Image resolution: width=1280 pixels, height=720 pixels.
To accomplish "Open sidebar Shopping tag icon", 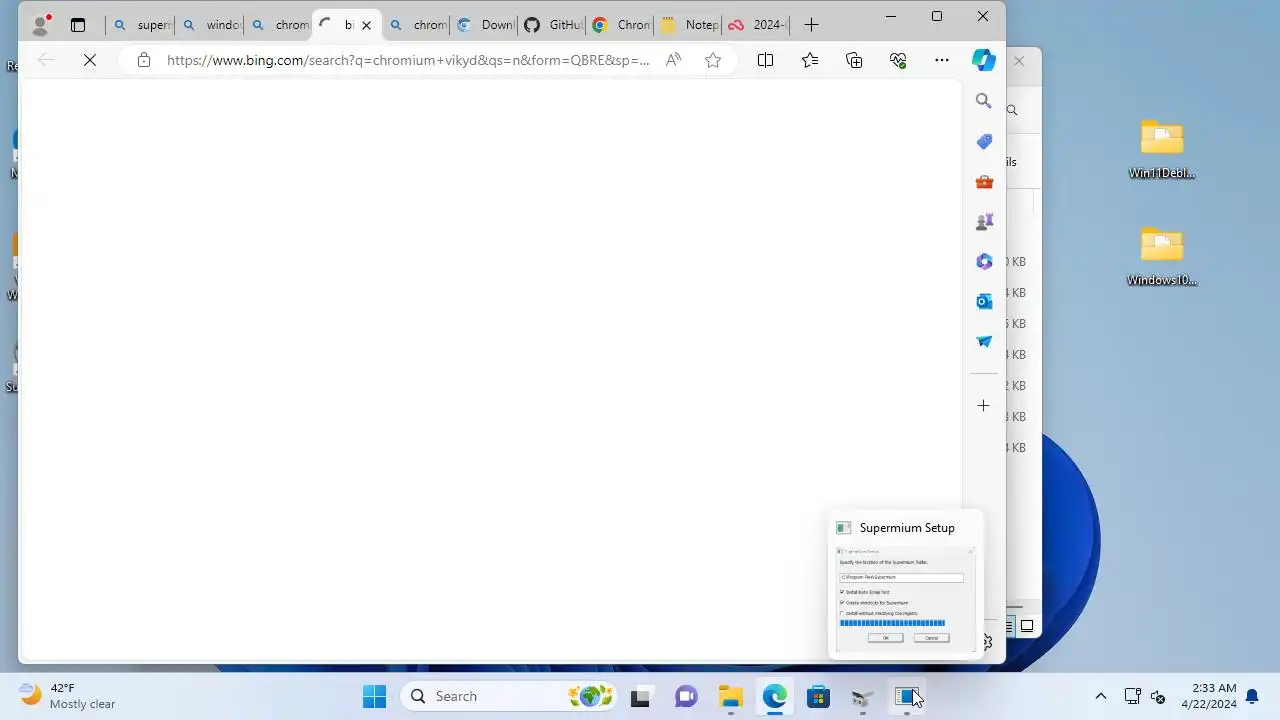I will click(x=984, y=141).
